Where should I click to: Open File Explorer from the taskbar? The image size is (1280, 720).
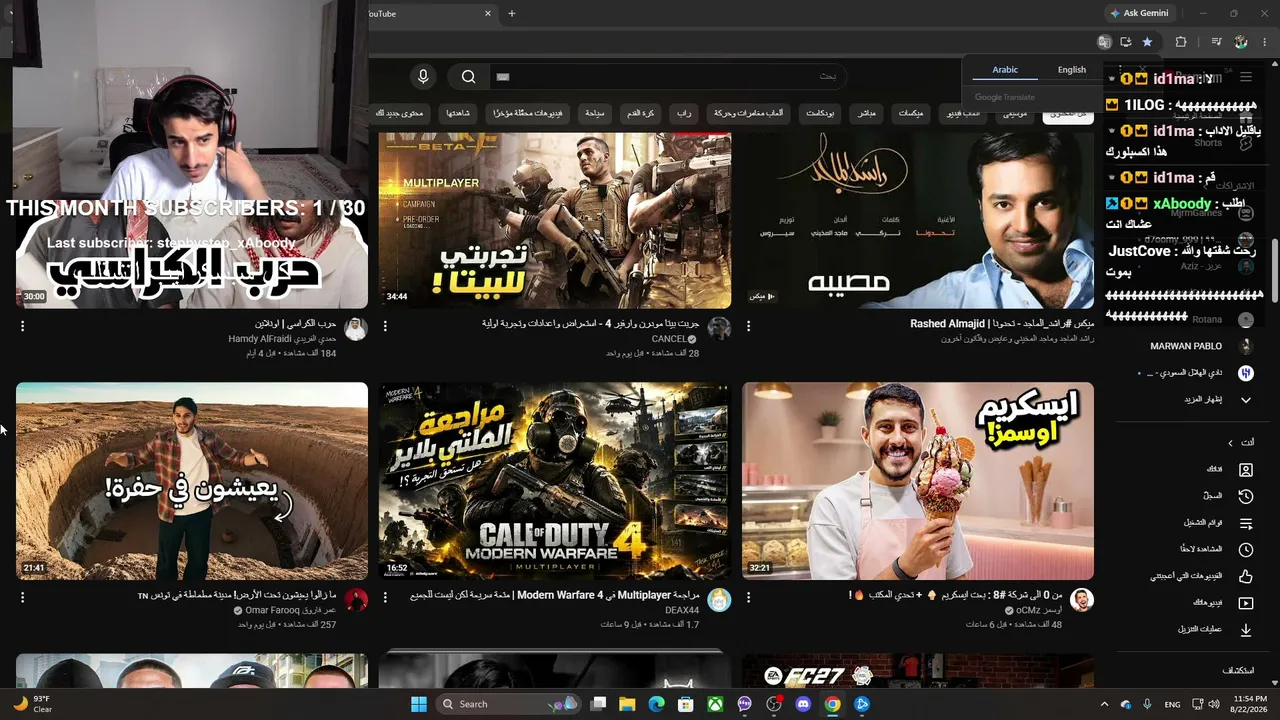(627, 704)
